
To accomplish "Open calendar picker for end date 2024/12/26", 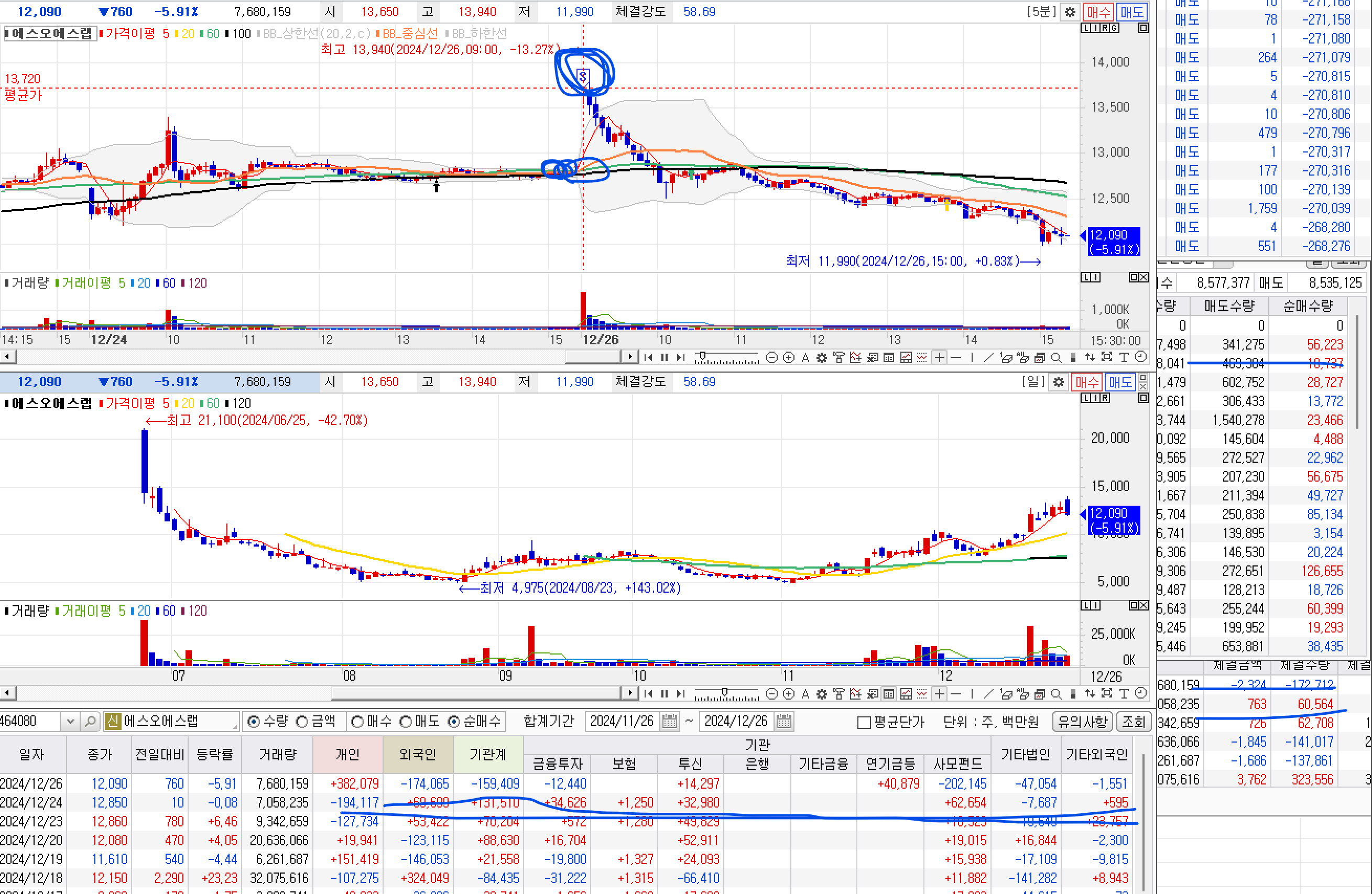I will pos(784,721).
